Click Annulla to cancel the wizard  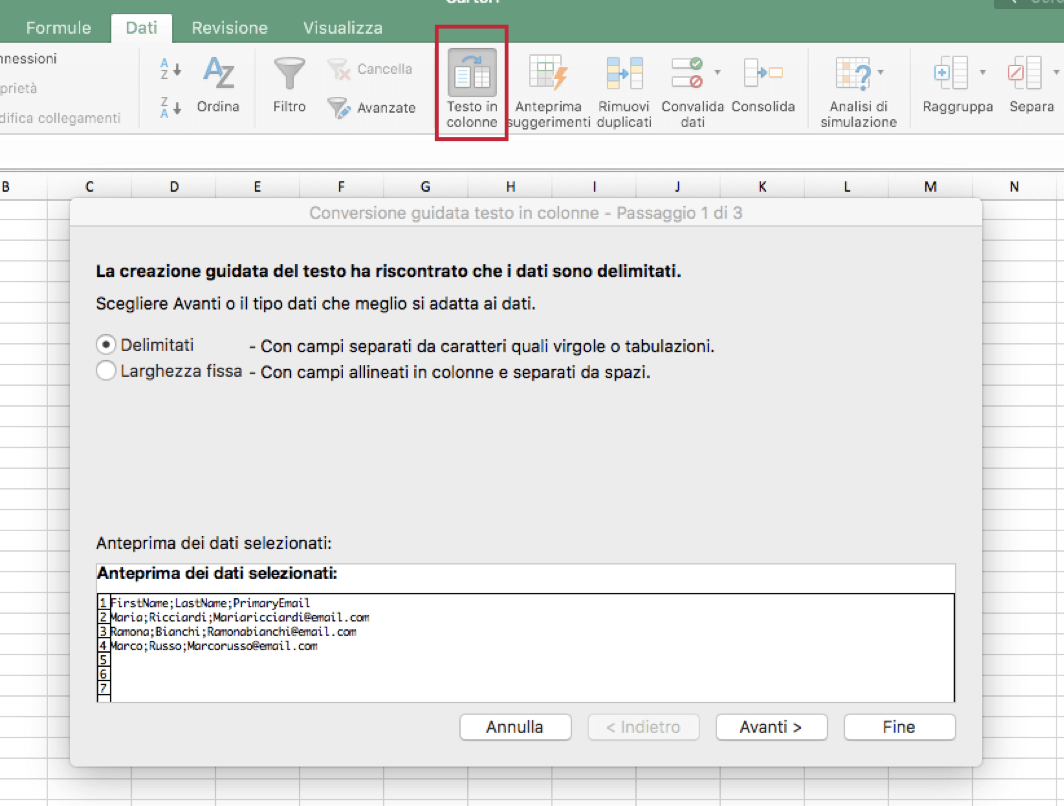pos(515,727)
